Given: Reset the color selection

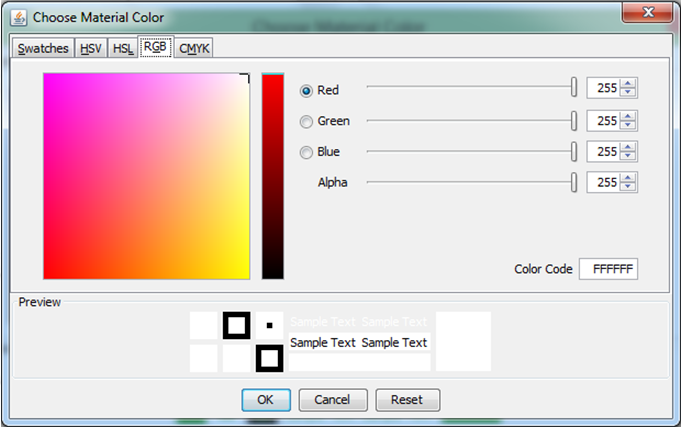Looking at the screenshot, I should (x=407, y=400).
